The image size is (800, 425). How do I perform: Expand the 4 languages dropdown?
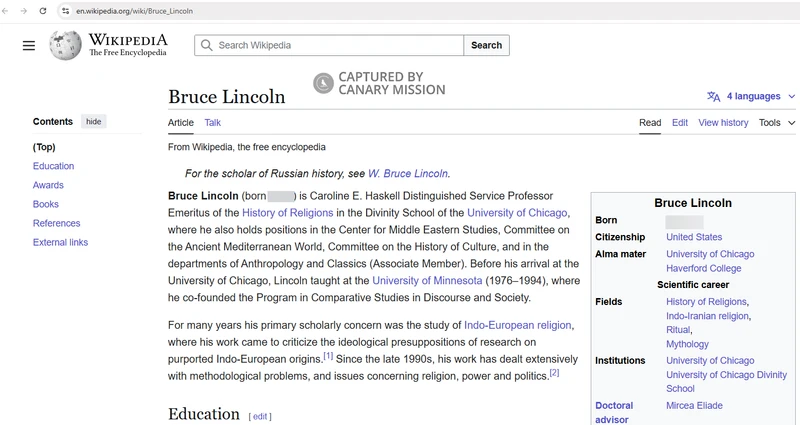(751, 96)
